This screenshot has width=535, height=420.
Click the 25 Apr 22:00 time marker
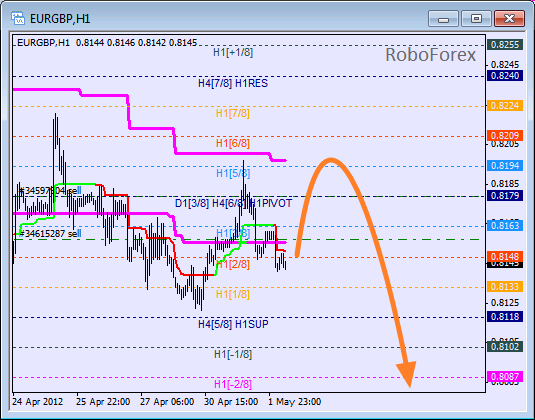(103, 402)
